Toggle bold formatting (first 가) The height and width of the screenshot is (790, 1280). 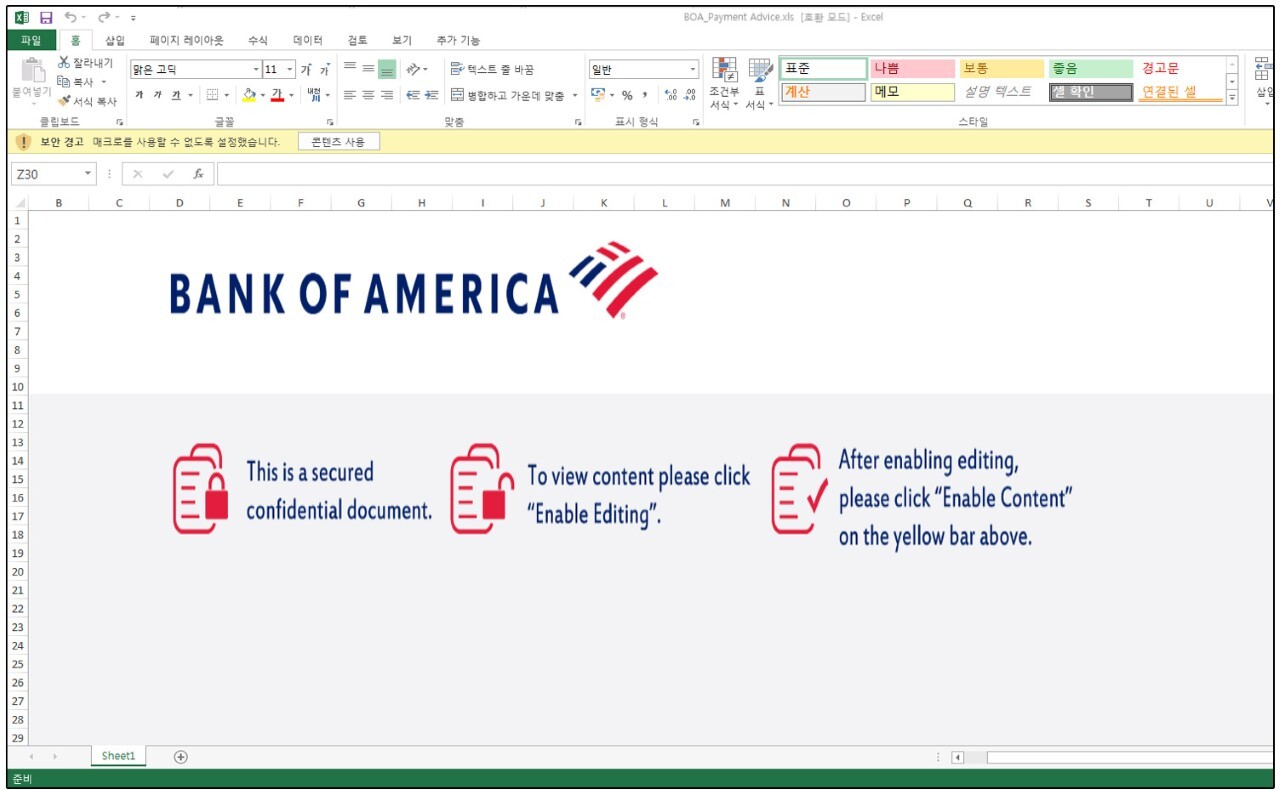[140, 95]
